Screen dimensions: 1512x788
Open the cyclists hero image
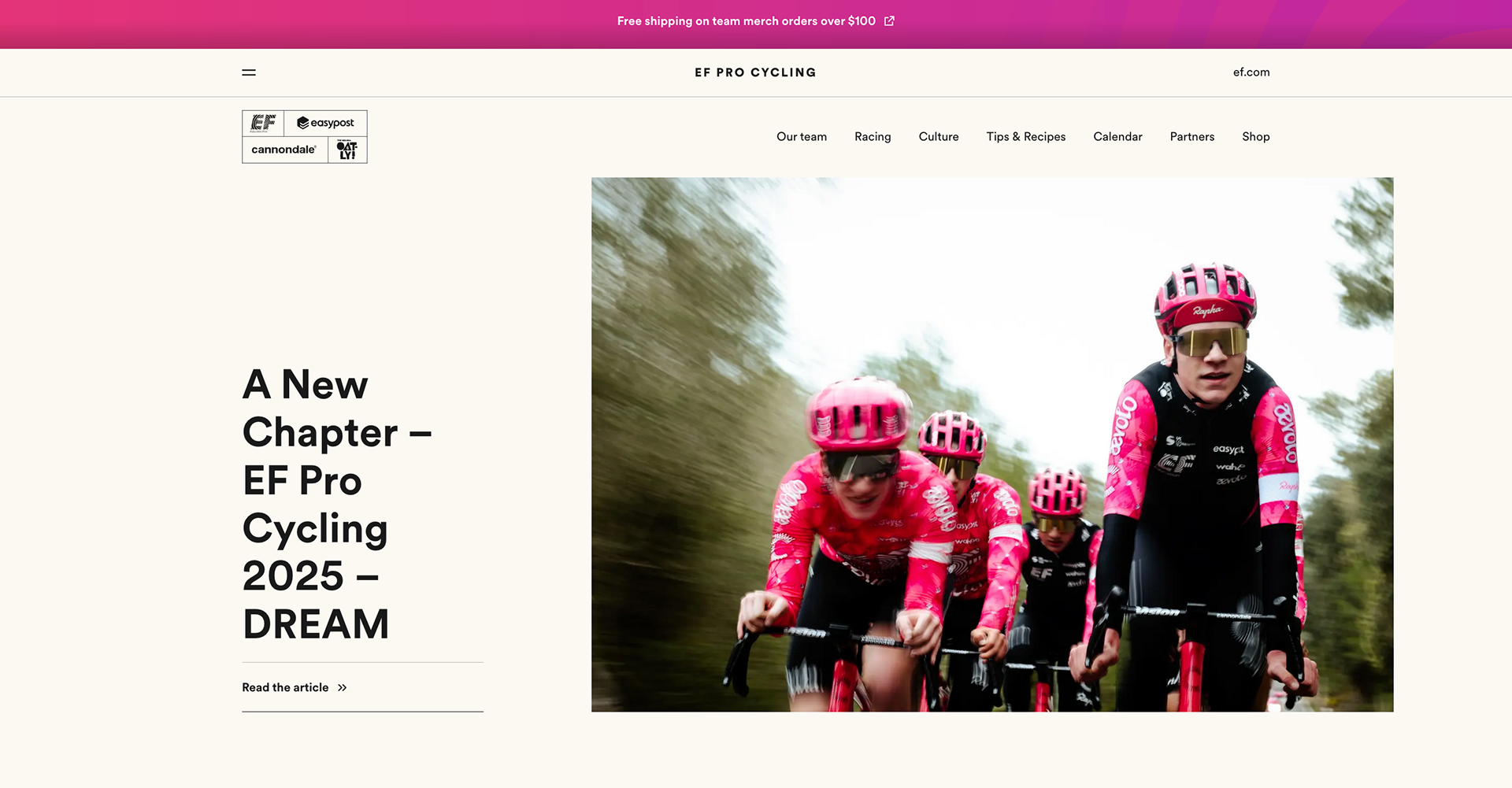[x=992, y=445]
